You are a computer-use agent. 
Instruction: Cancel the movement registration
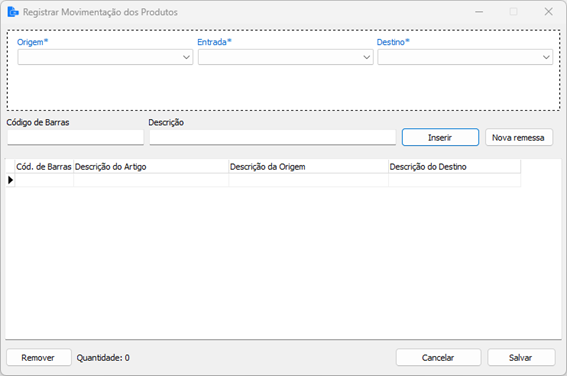tap(438, 358)
